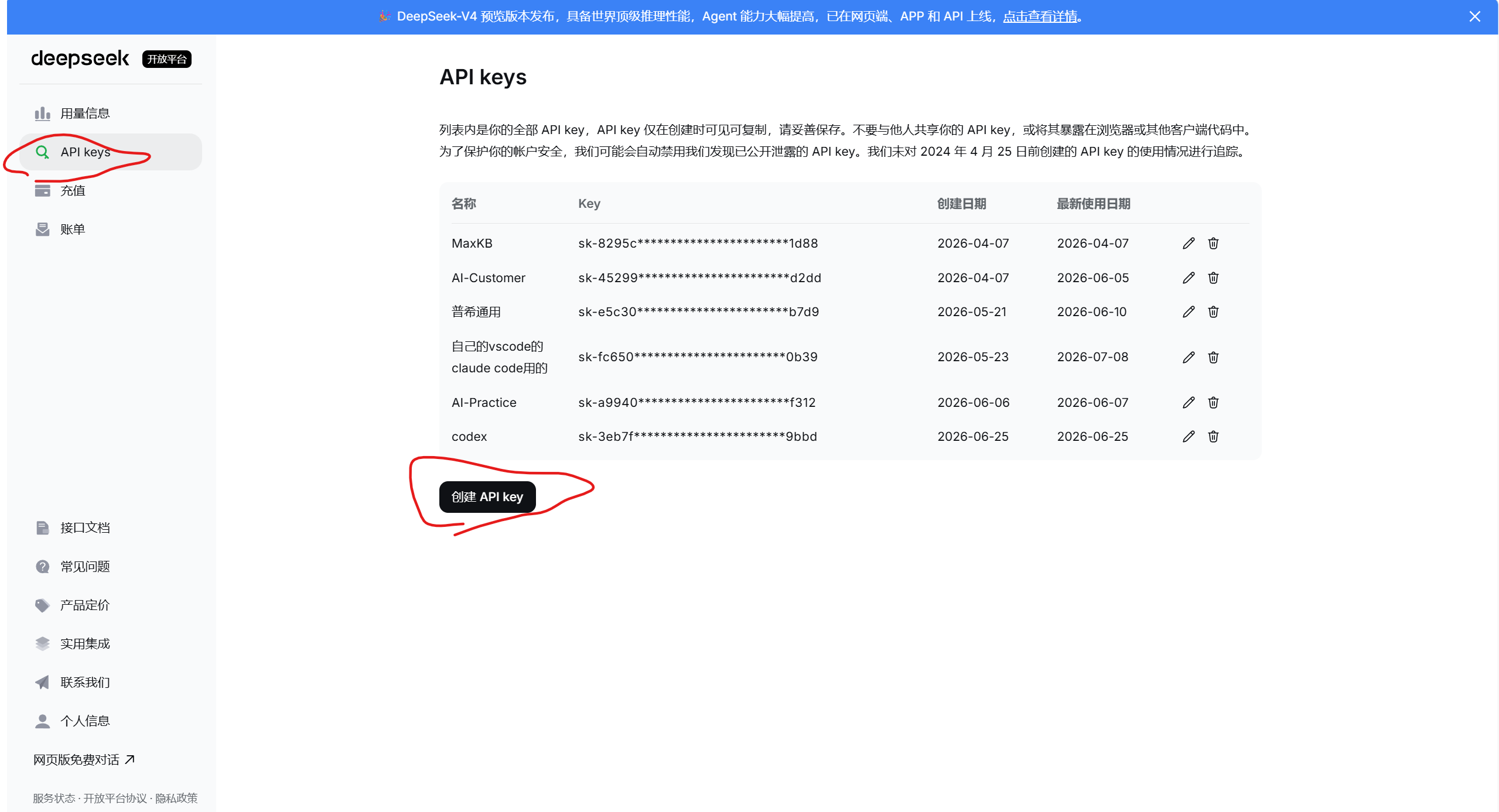1499x812 pixels.
Task: Delete the sk-fc650 vscode API key
Action: coord(1213,357)
